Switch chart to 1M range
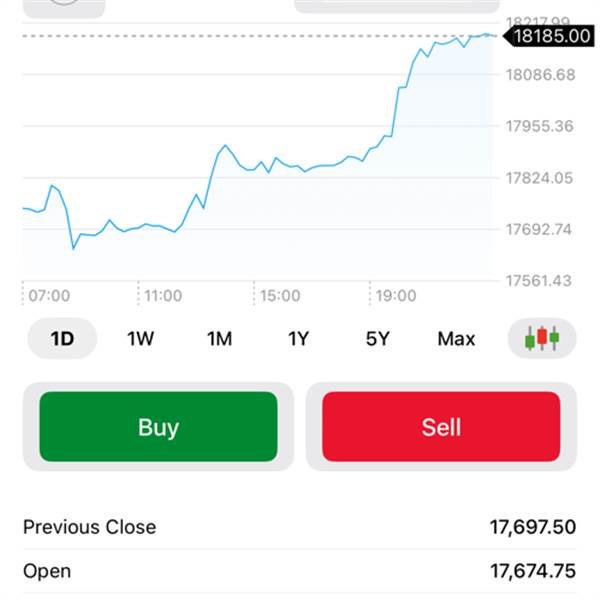This screenshot has height=600, width=600. [x=219, y=339]
